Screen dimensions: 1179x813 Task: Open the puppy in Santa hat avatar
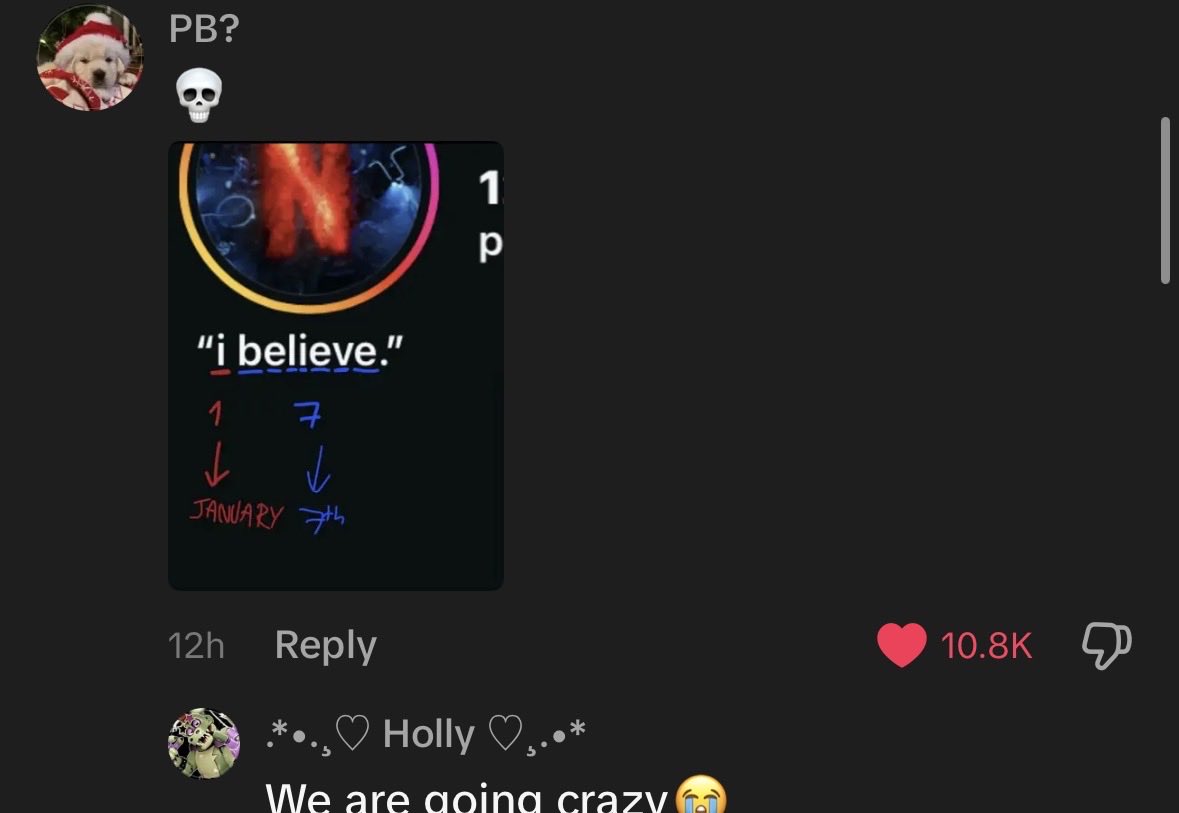pyautogui.click(x=90, y=59)
